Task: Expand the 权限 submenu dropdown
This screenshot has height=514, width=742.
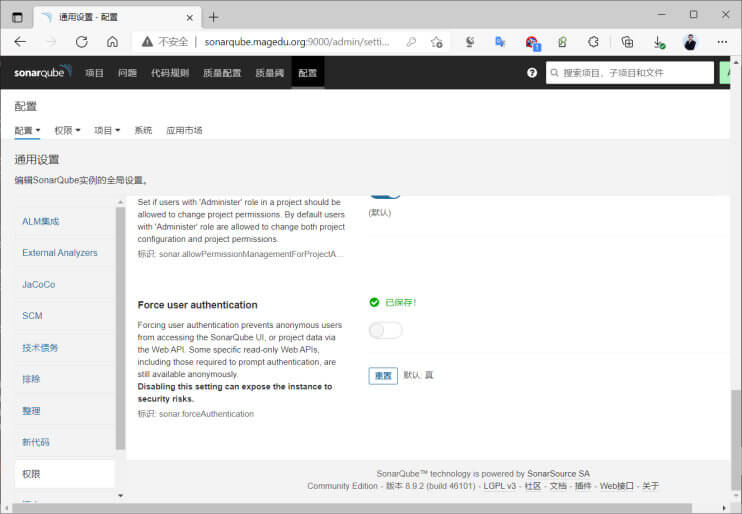Action: point(67,130)
